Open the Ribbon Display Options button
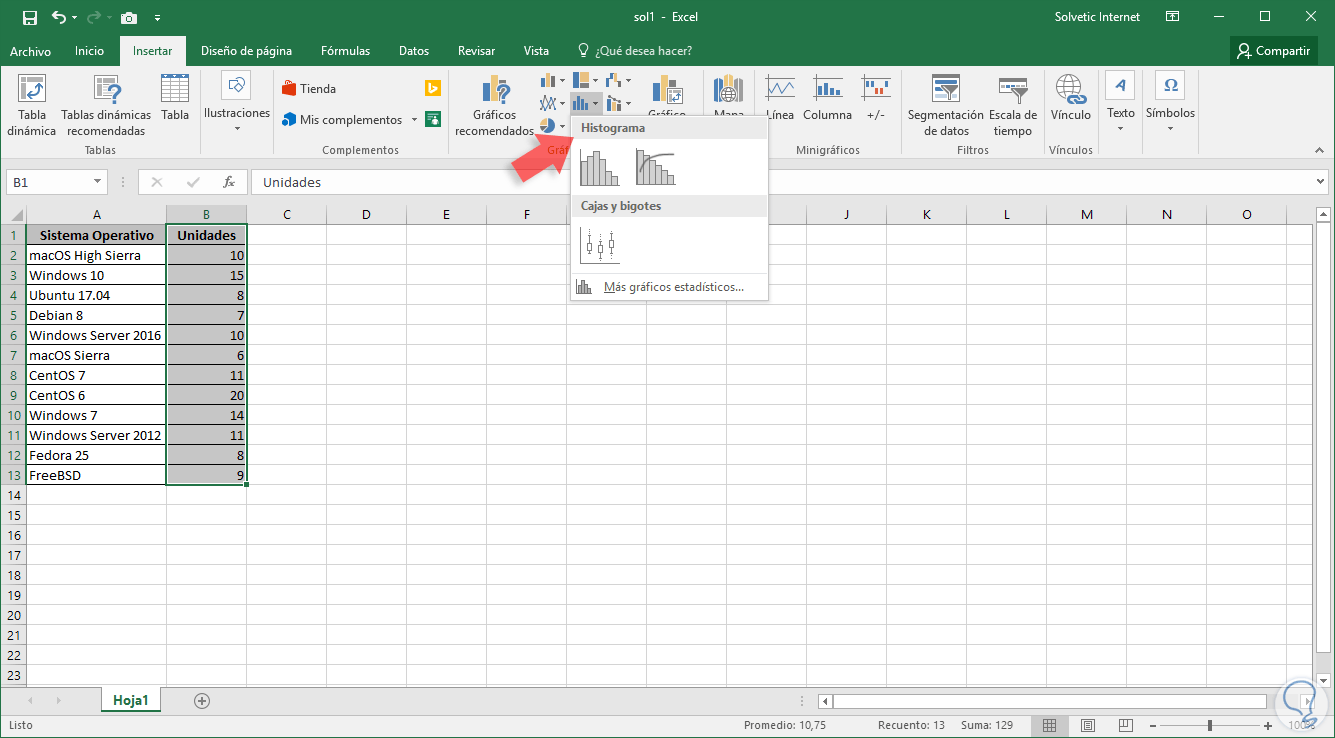Screen dimensions: 1335x738 [x=1173, y=17]
